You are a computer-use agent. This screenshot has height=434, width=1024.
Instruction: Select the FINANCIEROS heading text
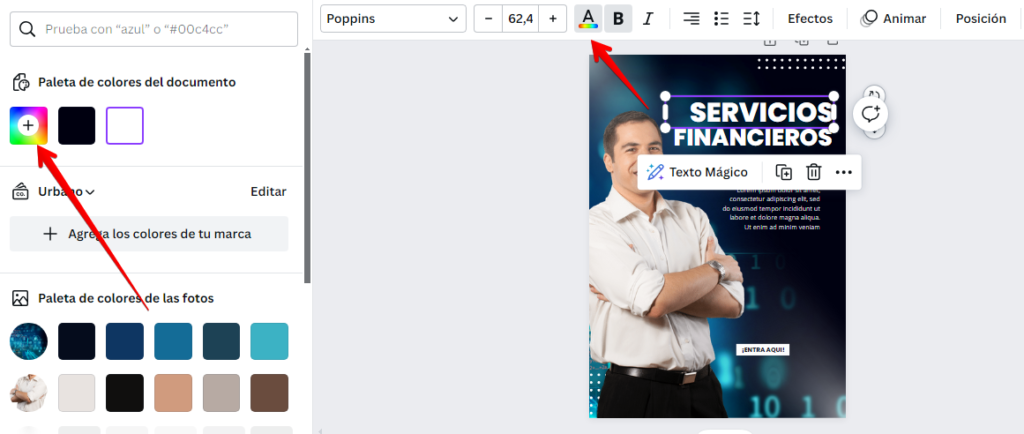(x=753, y=138)
